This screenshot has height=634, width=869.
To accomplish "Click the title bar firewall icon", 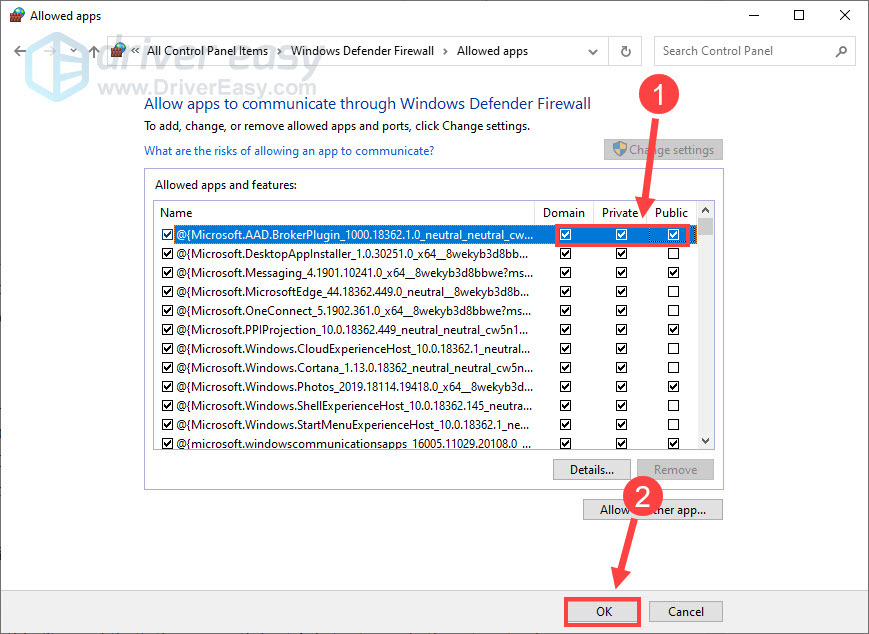I will click(17, 15).
